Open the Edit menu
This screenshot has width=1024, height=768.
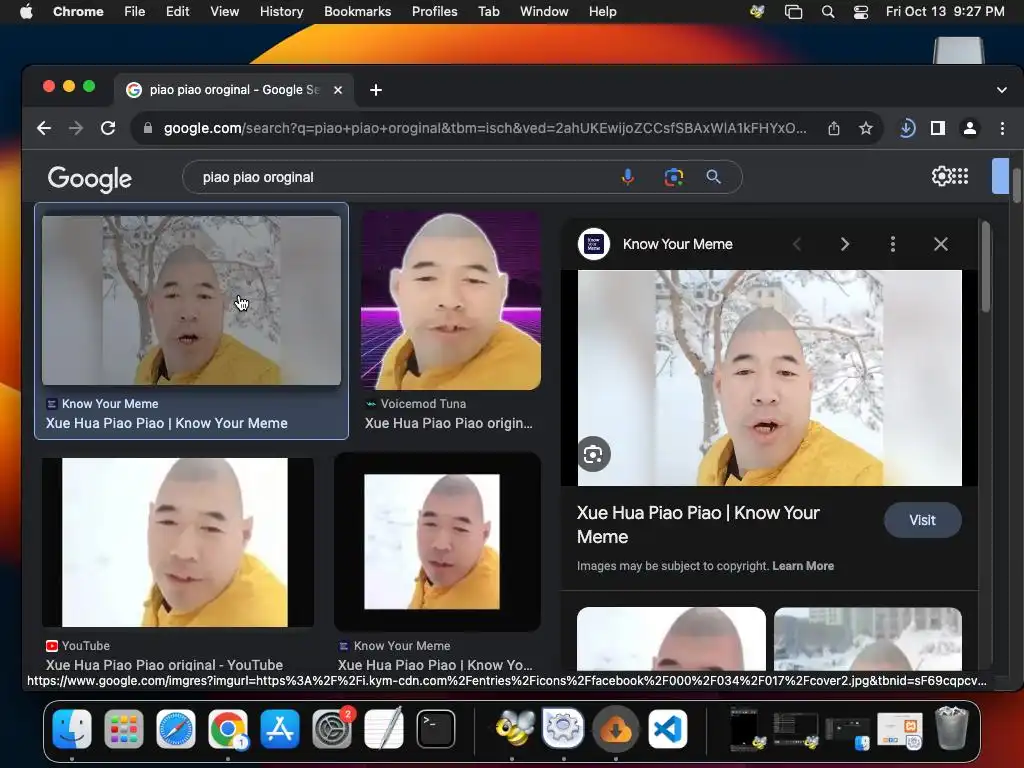pos(178,12)
